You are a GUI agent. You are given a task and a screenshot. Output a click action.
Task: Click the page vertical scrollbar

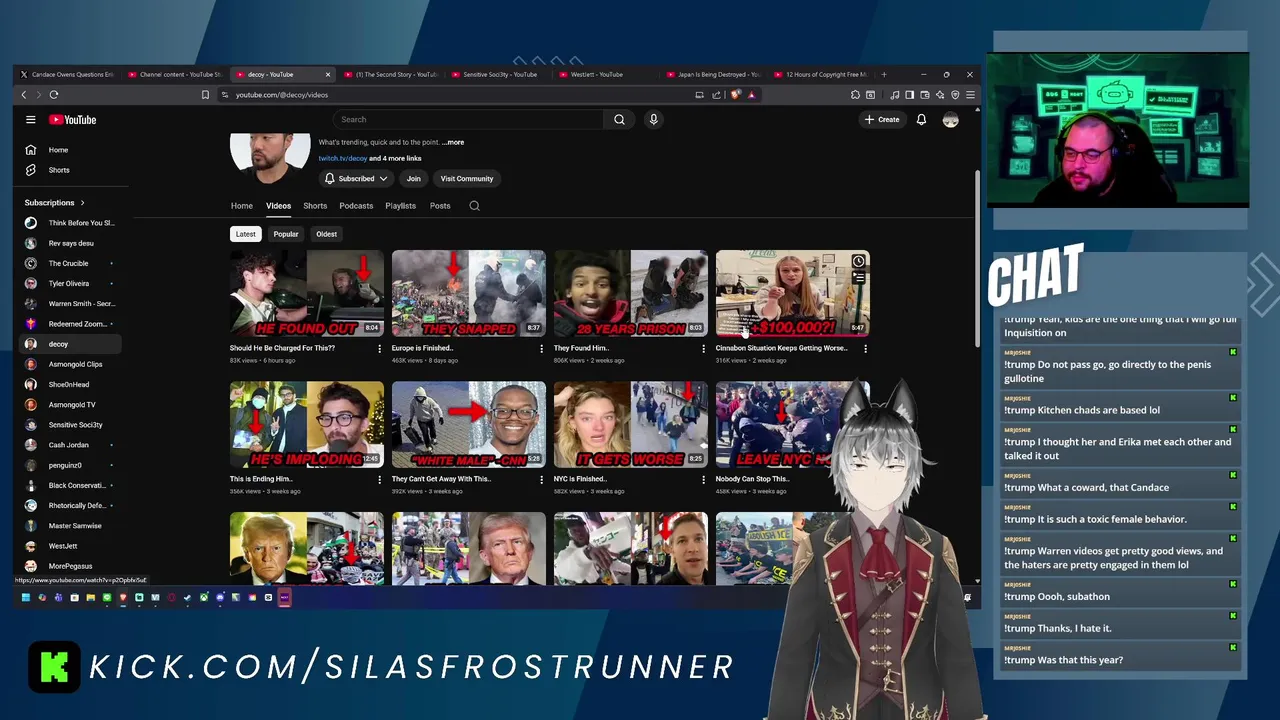coord(977,260)
